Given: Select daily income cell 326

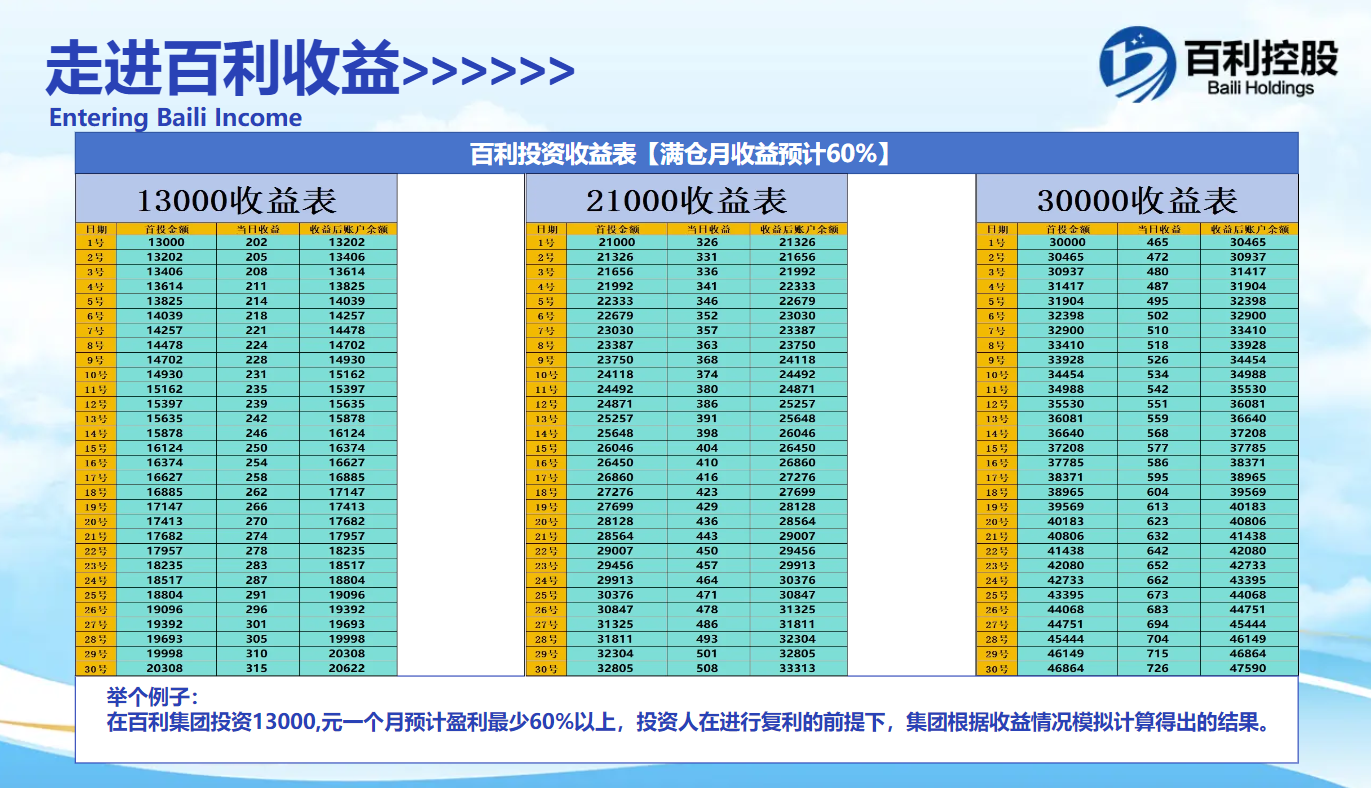Looking at the screenshot, I should click(x=708, y=242).
